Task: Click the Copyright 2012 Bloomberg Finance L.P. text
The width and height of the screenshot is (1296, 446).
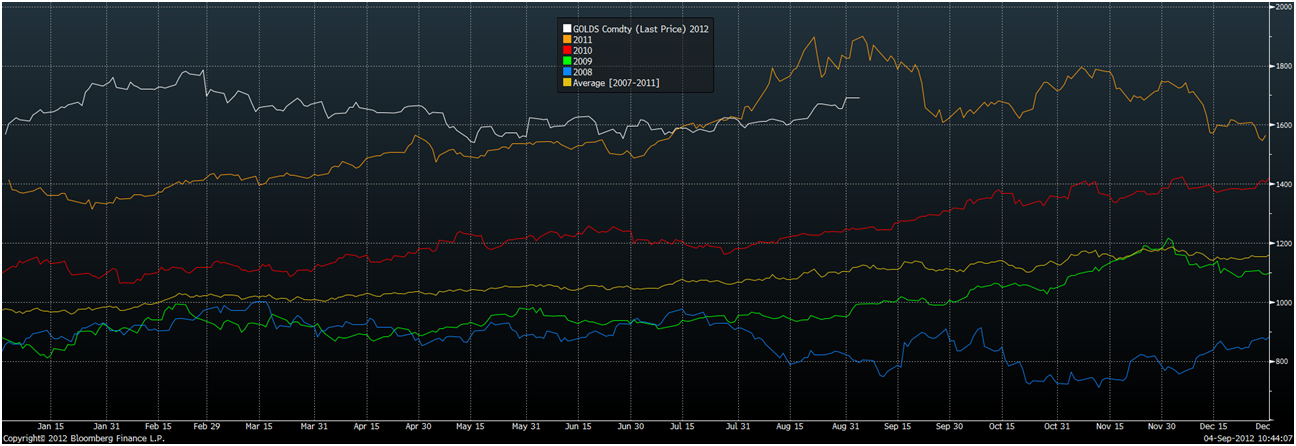Action: click(82, 439)
